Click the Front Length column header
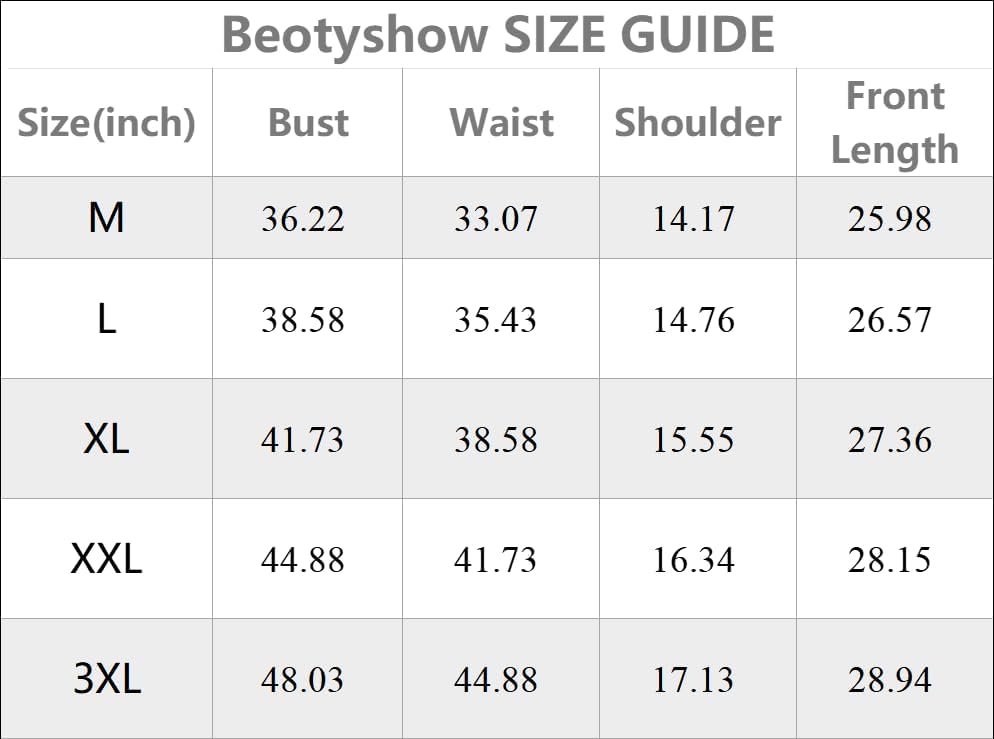This screenshot has height=739, width=994. 894,123
